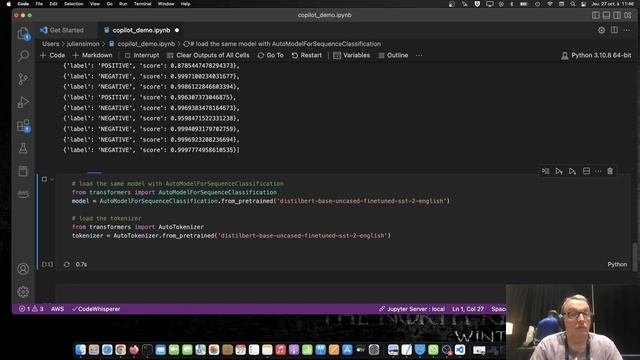Open the Terminal menu
640x360 pixels.
142,4
